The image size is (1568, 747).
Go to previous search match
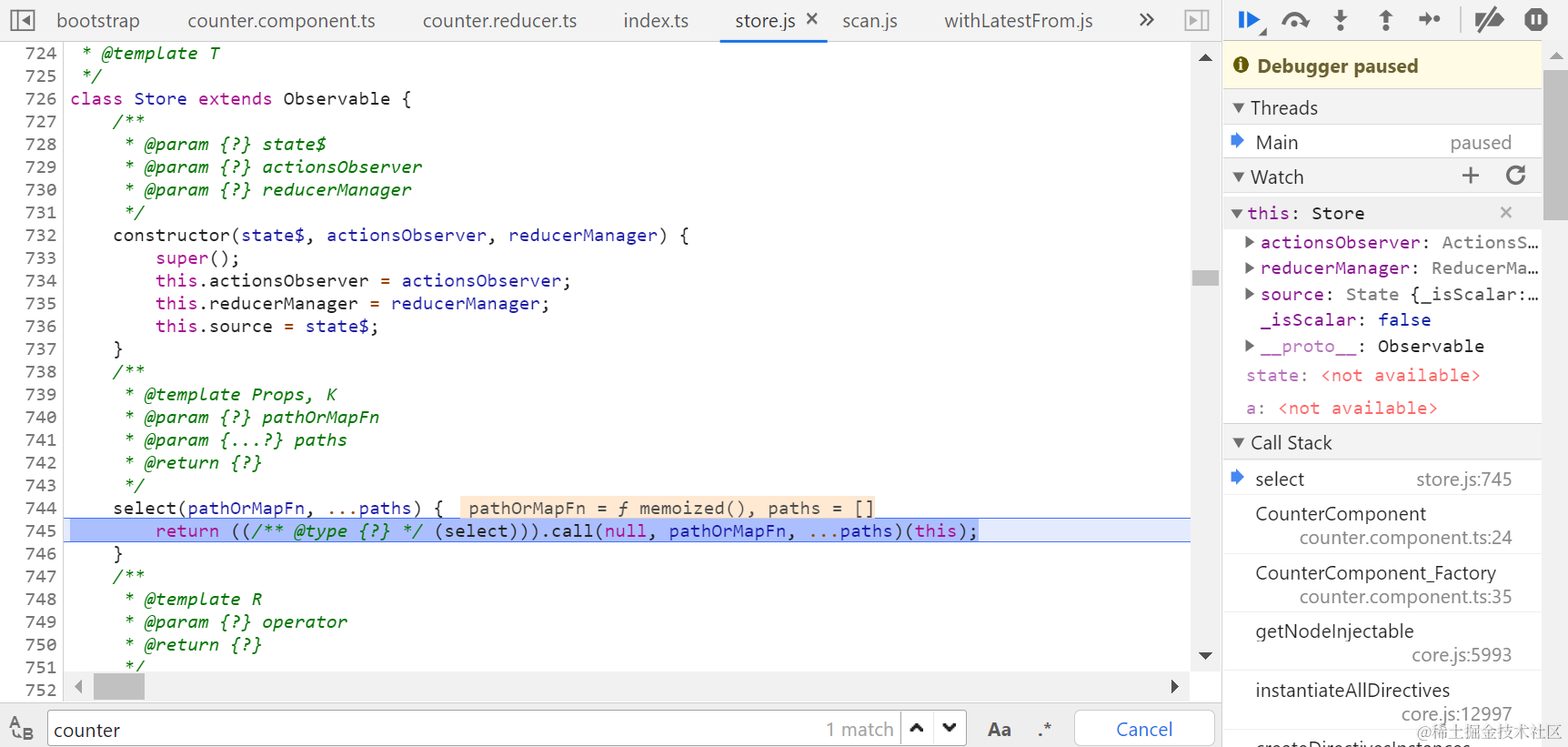[917, 728]
